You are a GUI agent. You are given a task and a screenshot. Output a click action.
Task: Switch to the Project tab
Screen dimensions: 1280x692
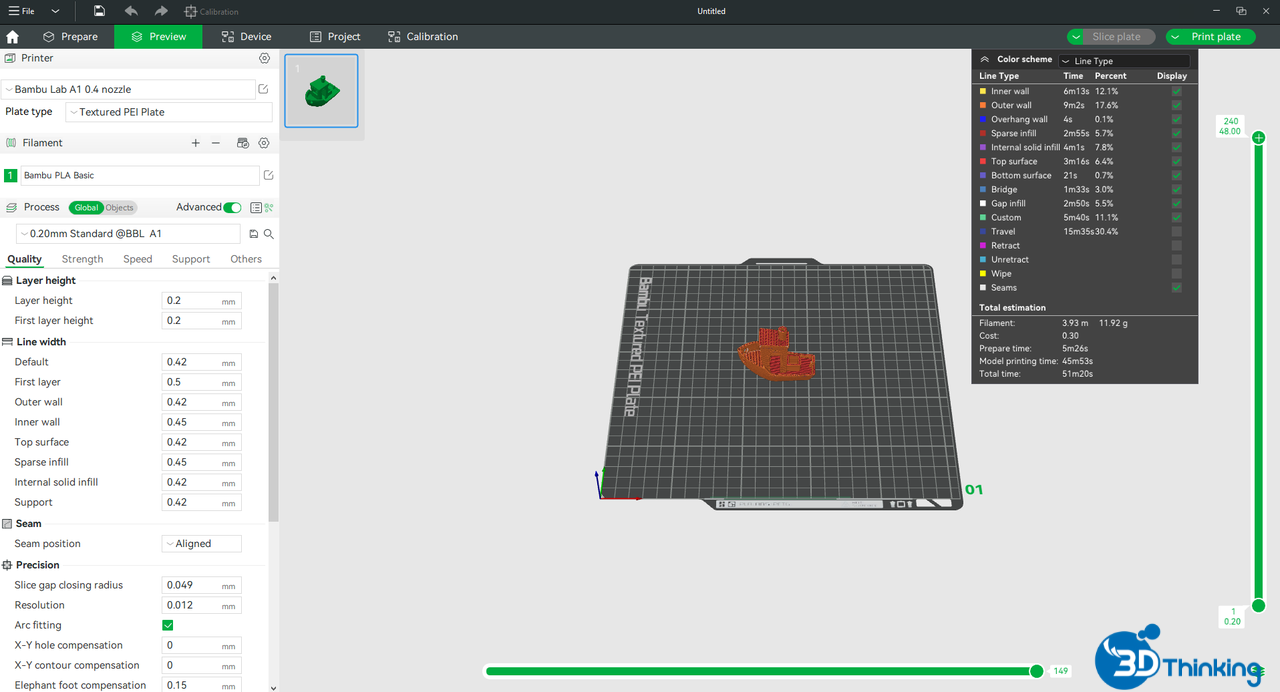[334, 37]
